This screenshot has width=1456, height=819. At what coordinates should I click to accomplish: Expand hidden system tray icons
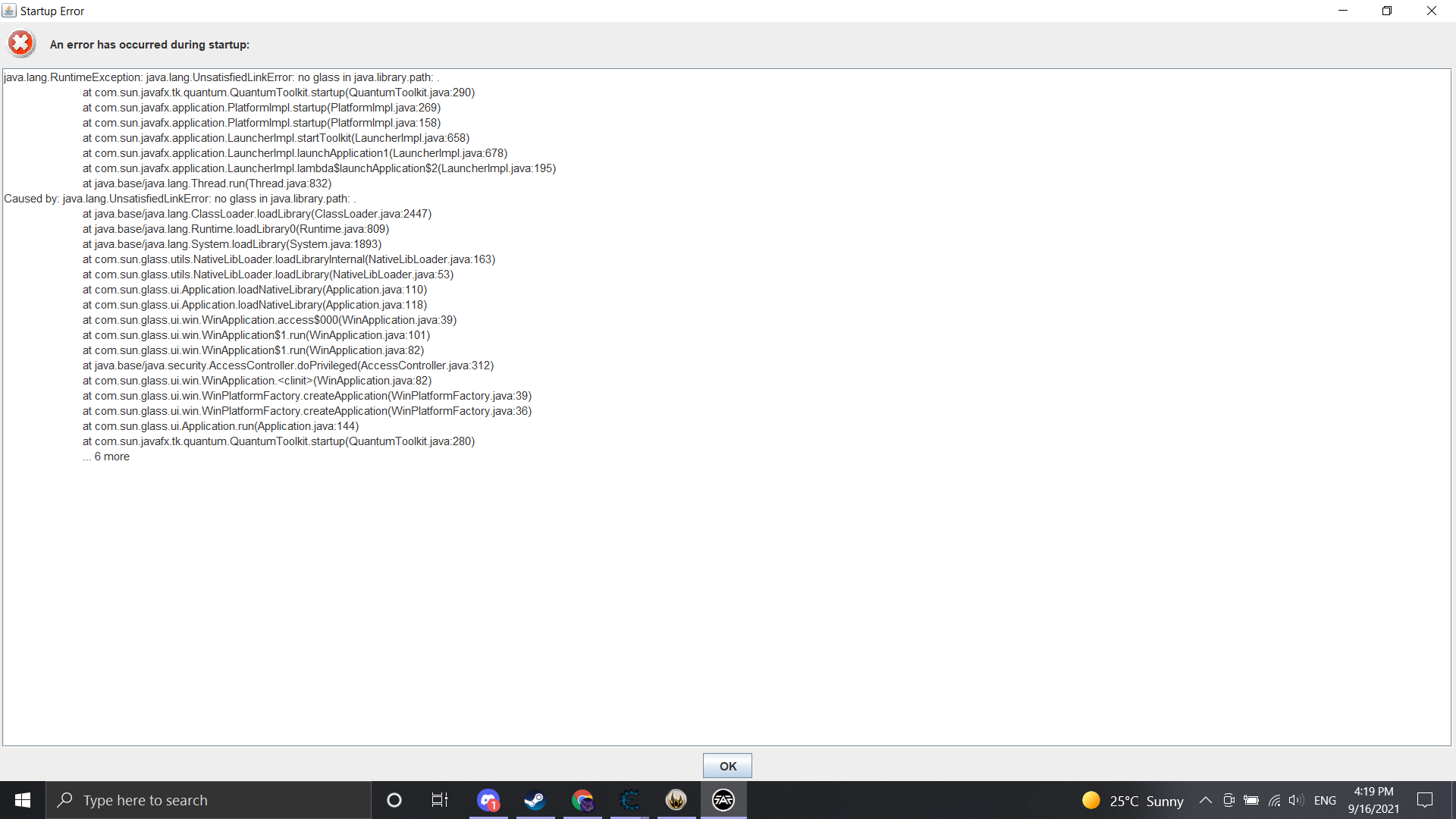tap(1205, 800)
